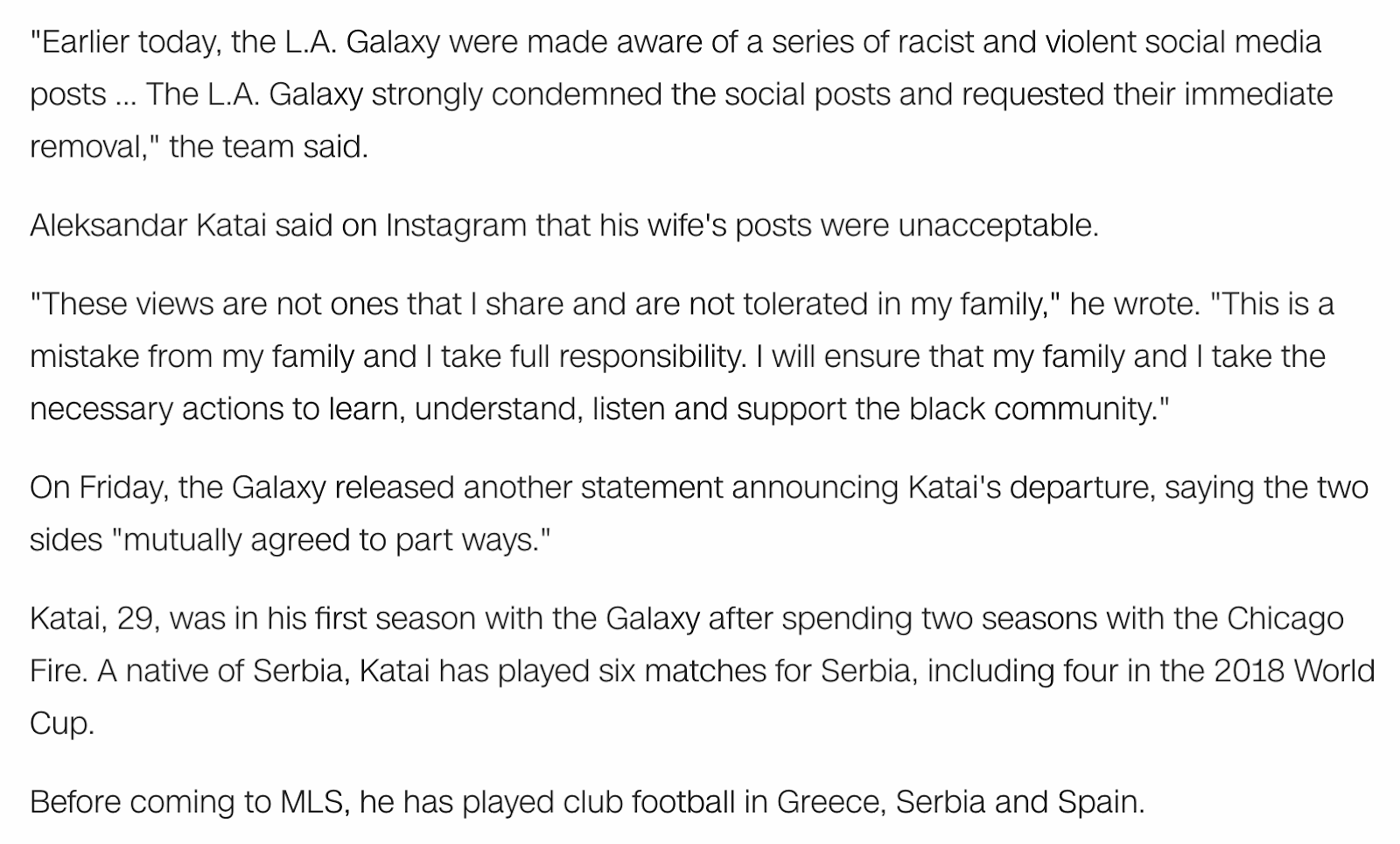
Task: Click the words "On Friday" starting the paragraph
Action: (x=97, y=487)
